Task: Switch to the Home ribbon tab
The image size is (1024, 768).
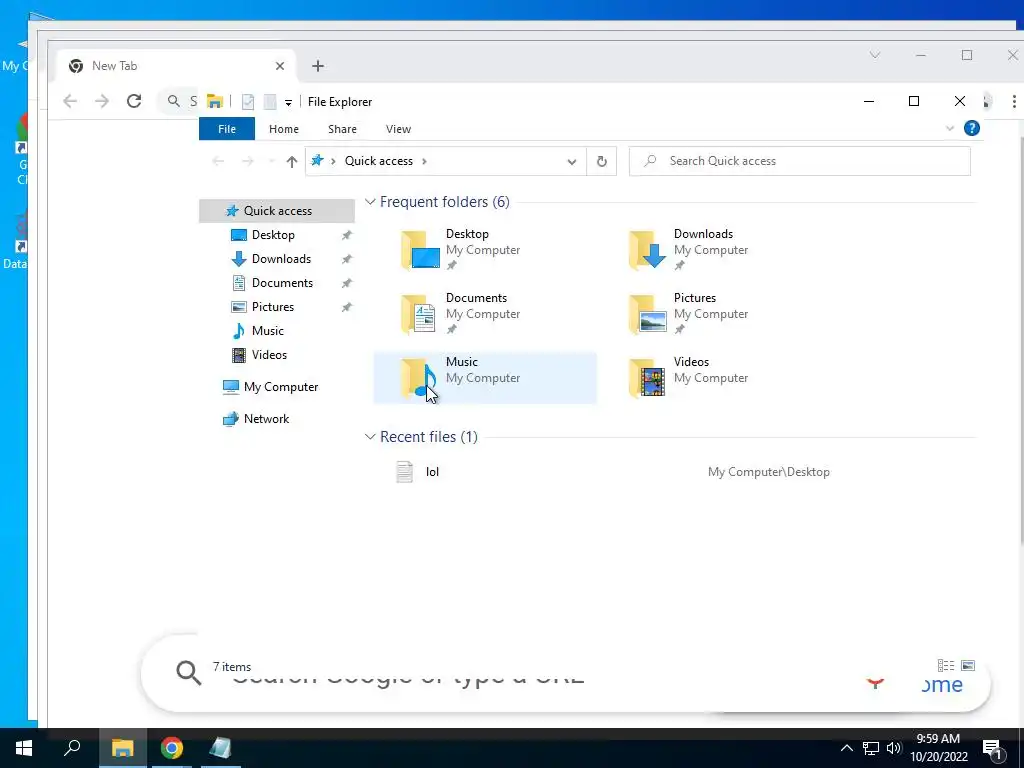Action: pyautogui.click(x=283, y=129)
